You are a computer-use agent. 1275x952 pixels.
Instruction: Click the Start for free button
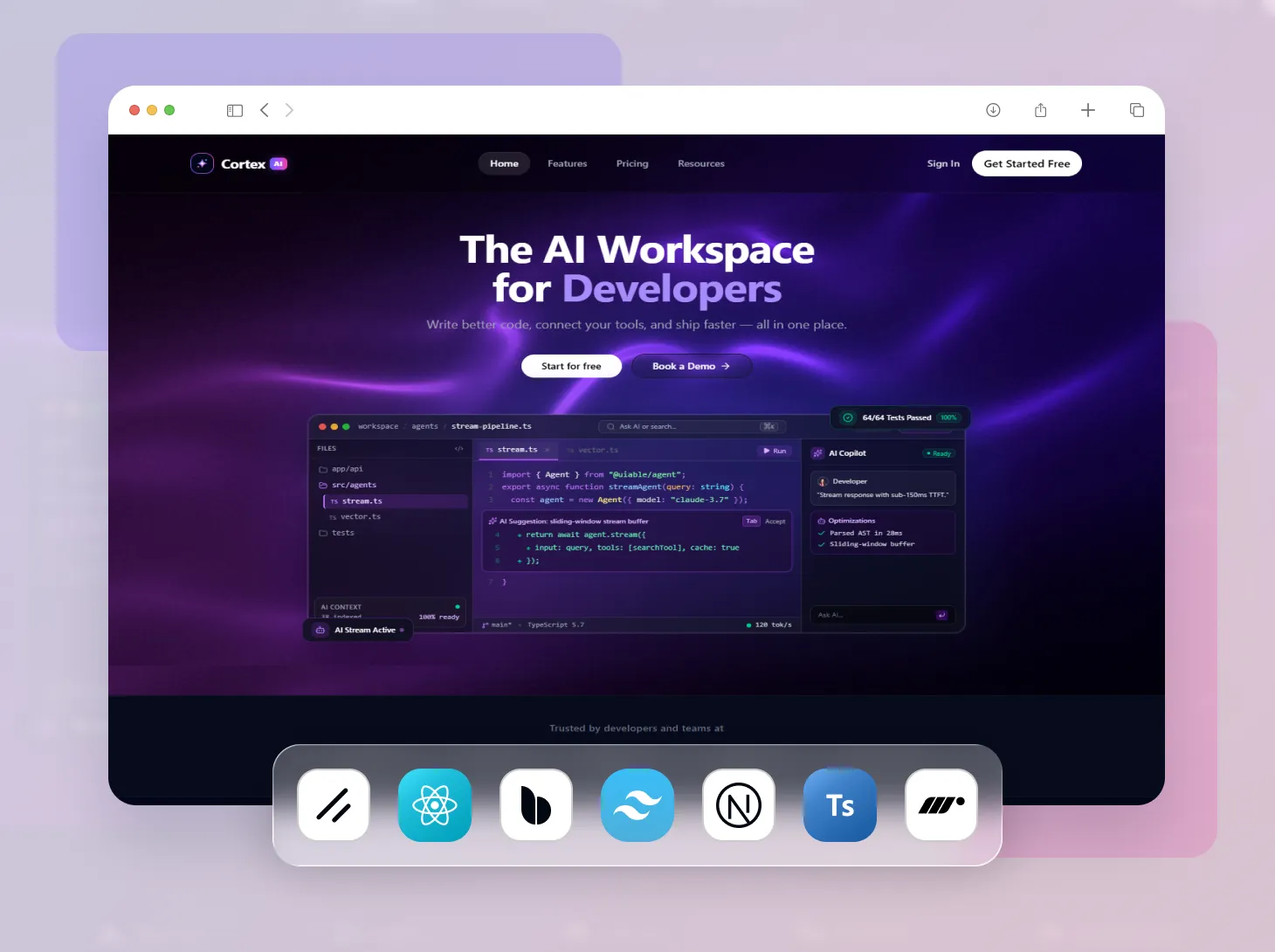[571, 366]
